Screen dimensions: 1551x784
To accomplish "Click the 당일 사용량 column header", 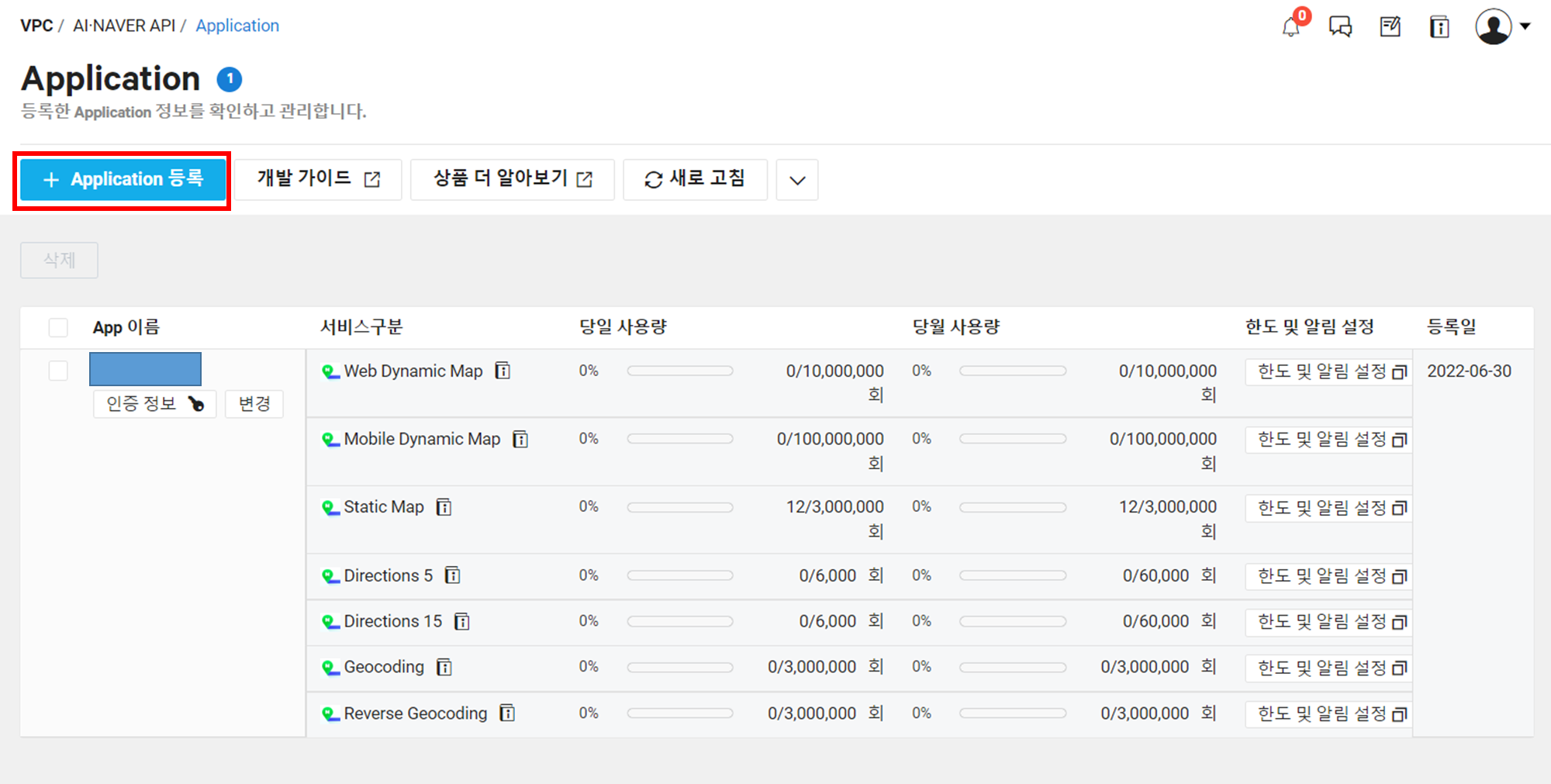I will pyautogui.click(x=624, y=327).
